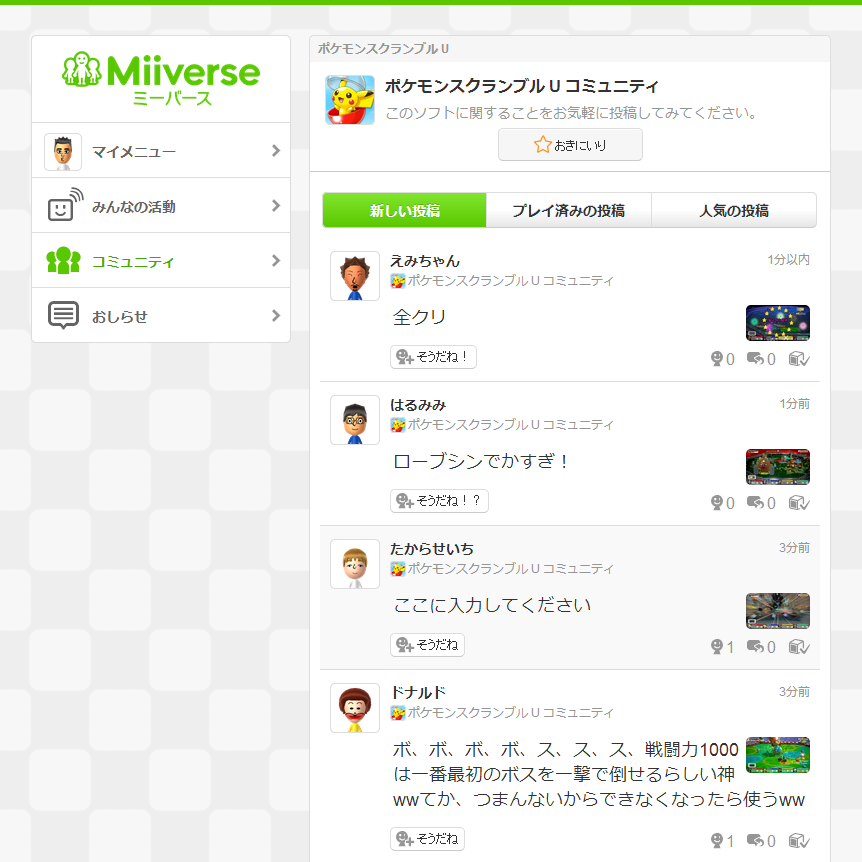862x862 pixels.
Task: Open the コミュニティ sidebar menu item
Action: tap(161, 262)
